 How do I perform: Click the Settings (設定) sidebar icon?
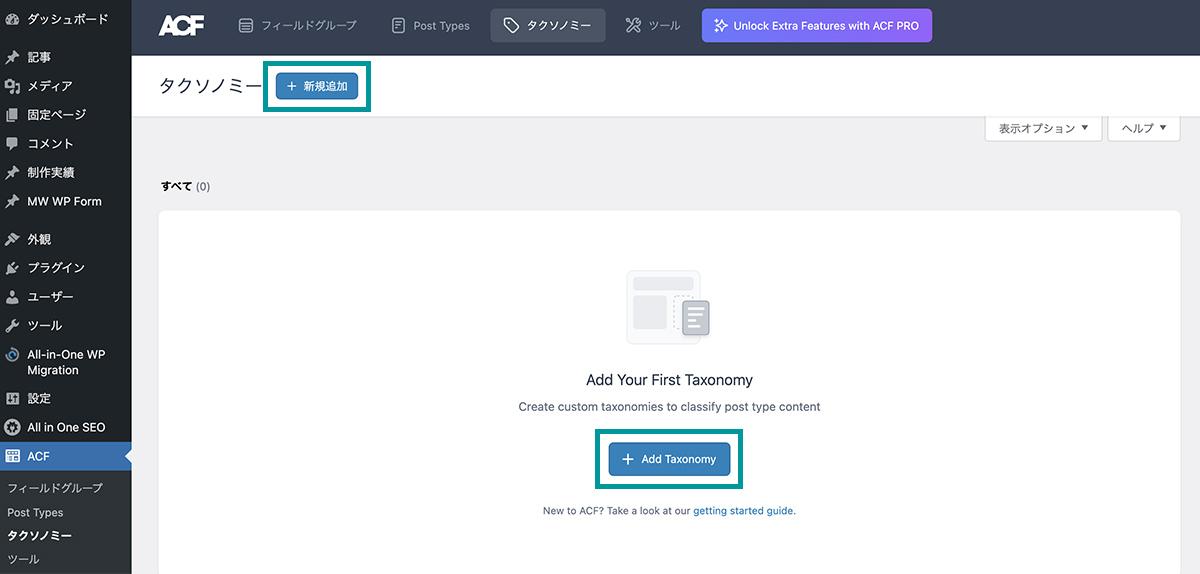point(12,398)
